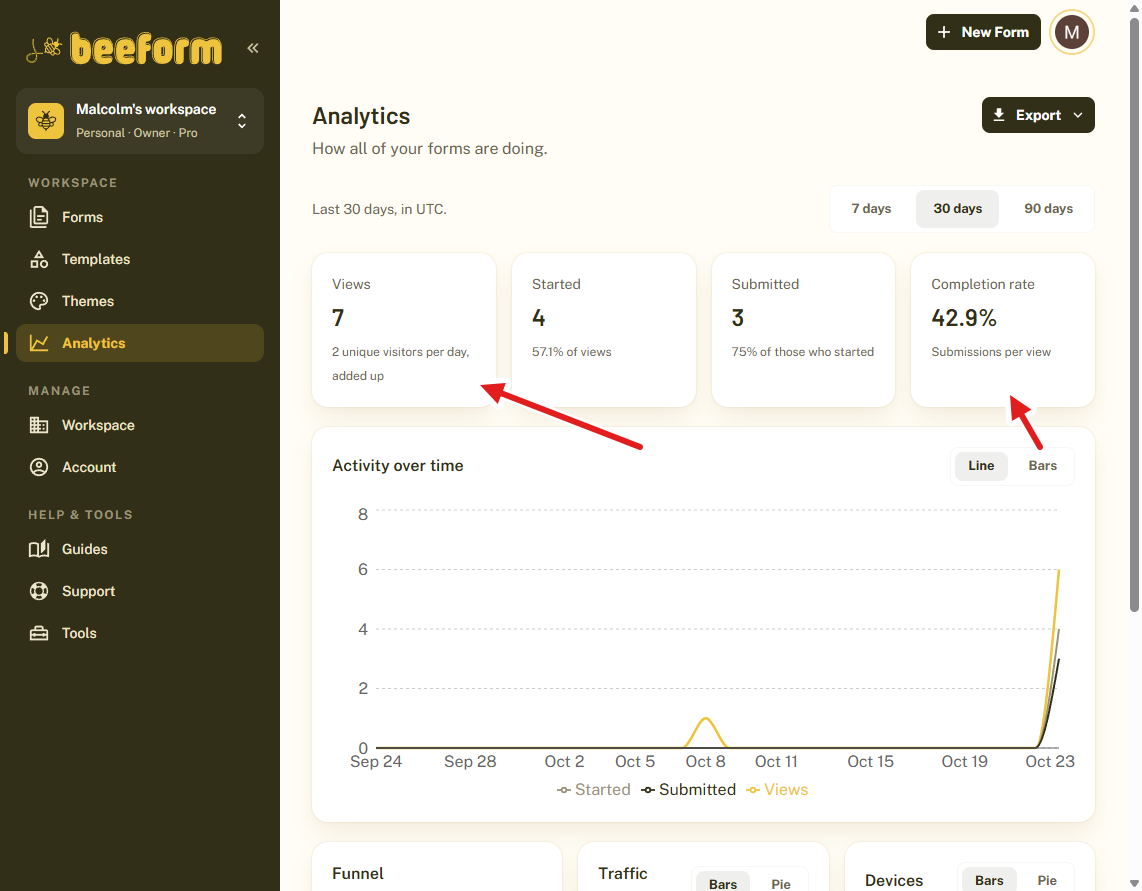The image size is (1142, 891).
Task: Click the bee workspace avatar icon
Action: [x=46, y=120]
